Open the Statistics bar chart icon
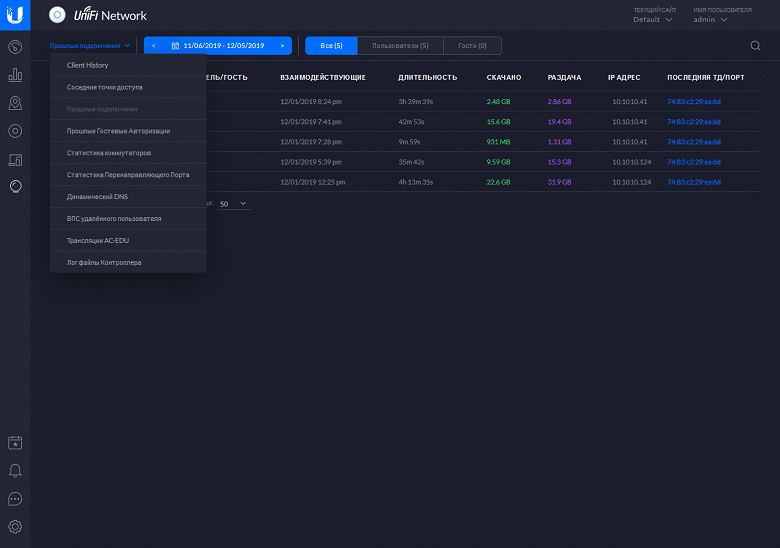780x548 pixels. [x=15, y=74]
